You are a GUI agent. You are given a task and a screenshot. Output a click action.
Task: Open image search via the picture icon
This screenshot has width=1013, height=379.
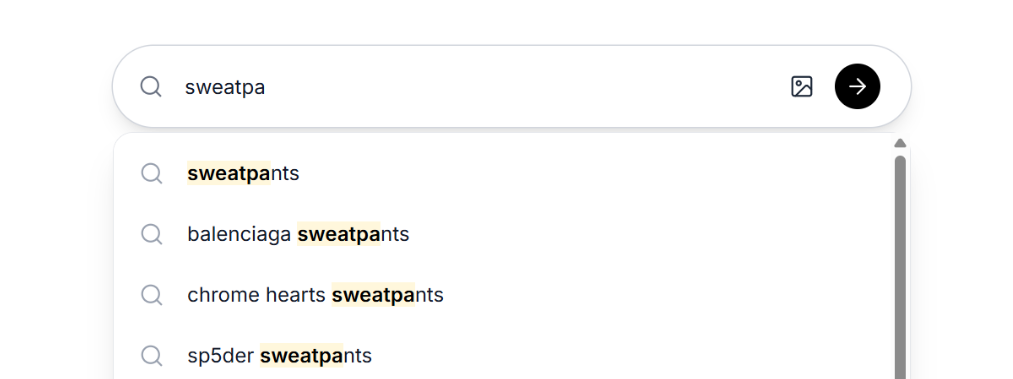pos(802,87)
